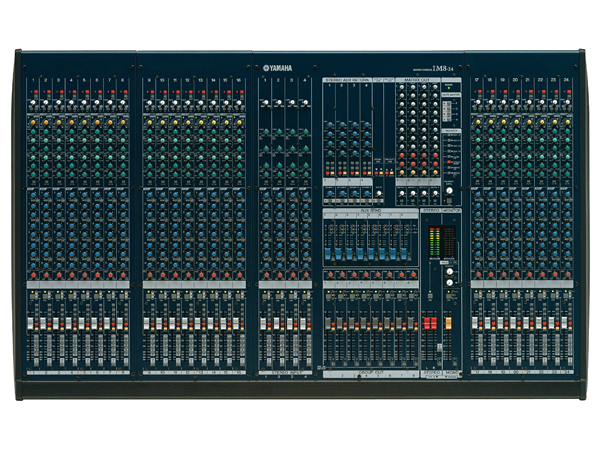
Task: Turn the white gain knob on input channel 17
Action: [477, 103]
